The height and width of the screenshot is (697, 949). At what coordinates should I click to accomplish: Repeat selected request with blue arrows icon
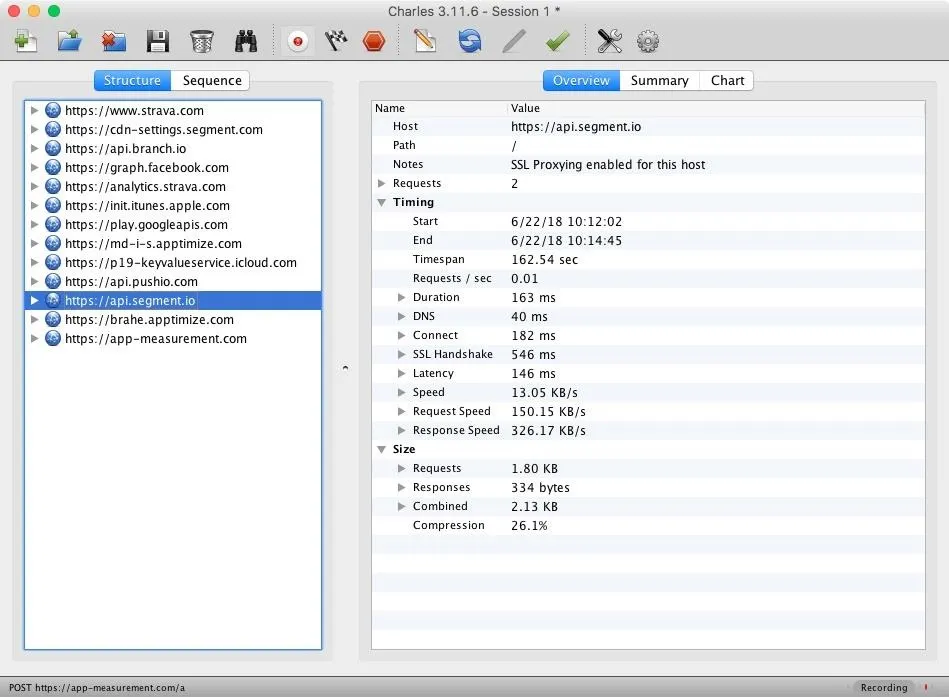[x=470, y=41]
